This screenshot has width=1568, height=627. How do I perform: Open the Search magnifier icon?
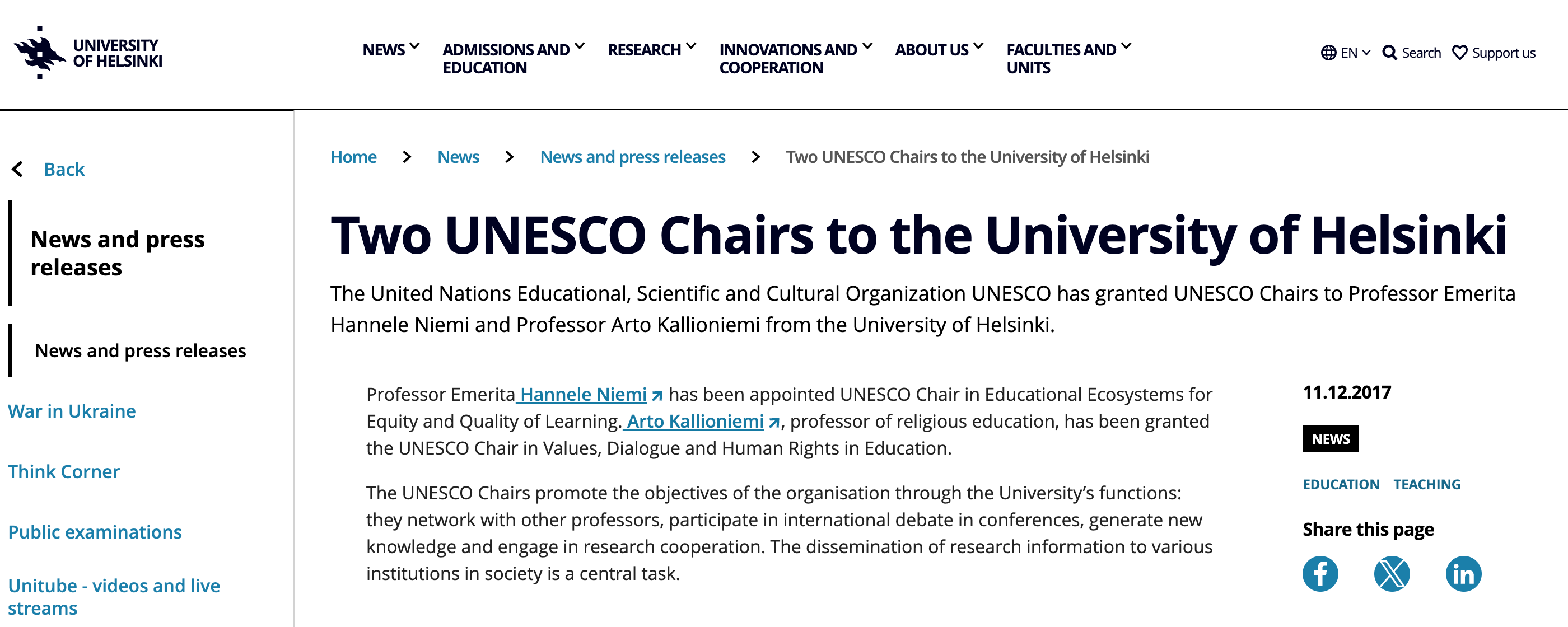coord(1390,53)
